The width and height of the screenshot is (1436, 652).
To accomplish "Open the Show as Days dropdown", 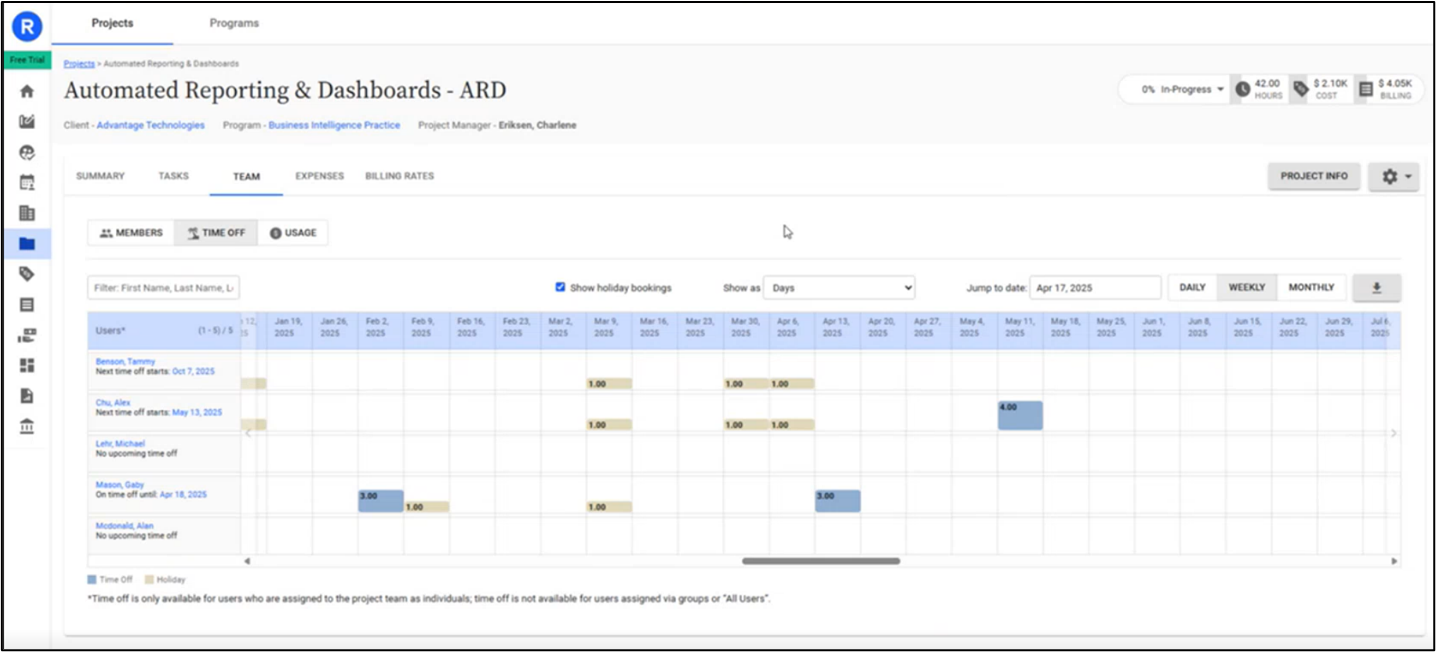I will pos(839,288).
